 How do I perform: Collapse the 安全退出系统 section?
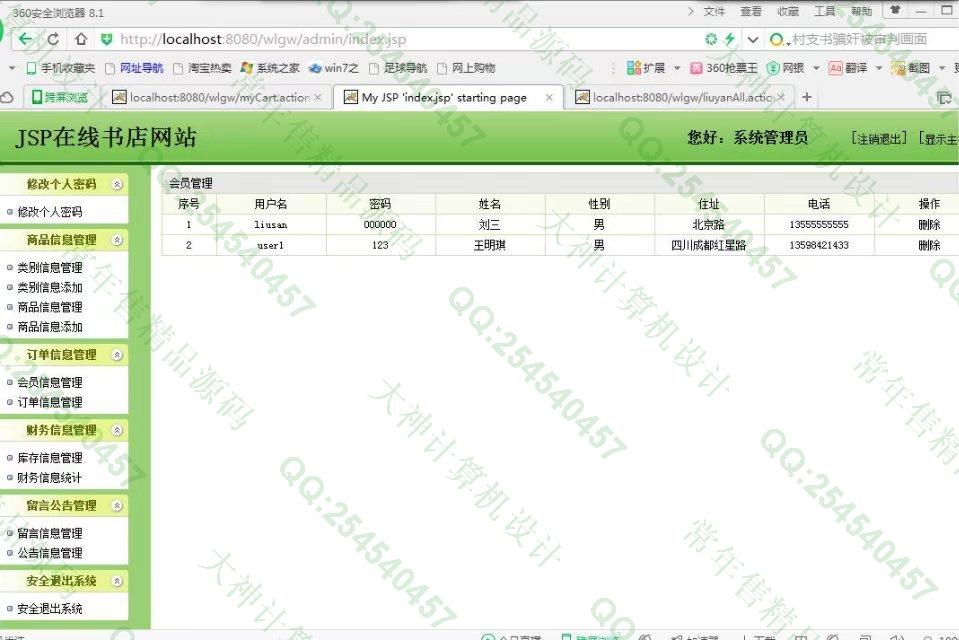[x=117, y=581]
